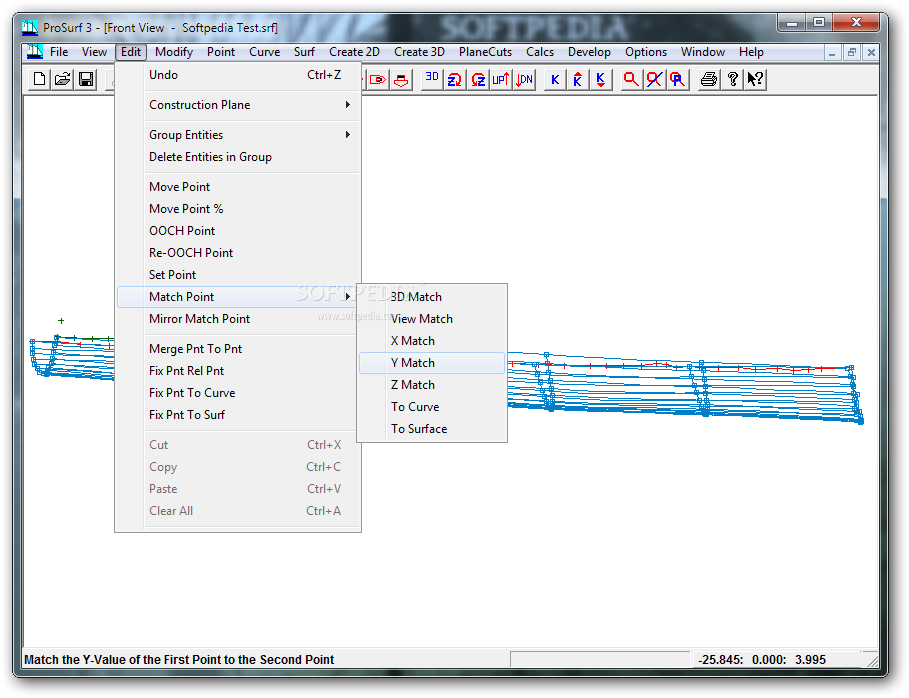Open the Calcs menu
This screenshot has width=909, height=698.
[x=540, y=52]
